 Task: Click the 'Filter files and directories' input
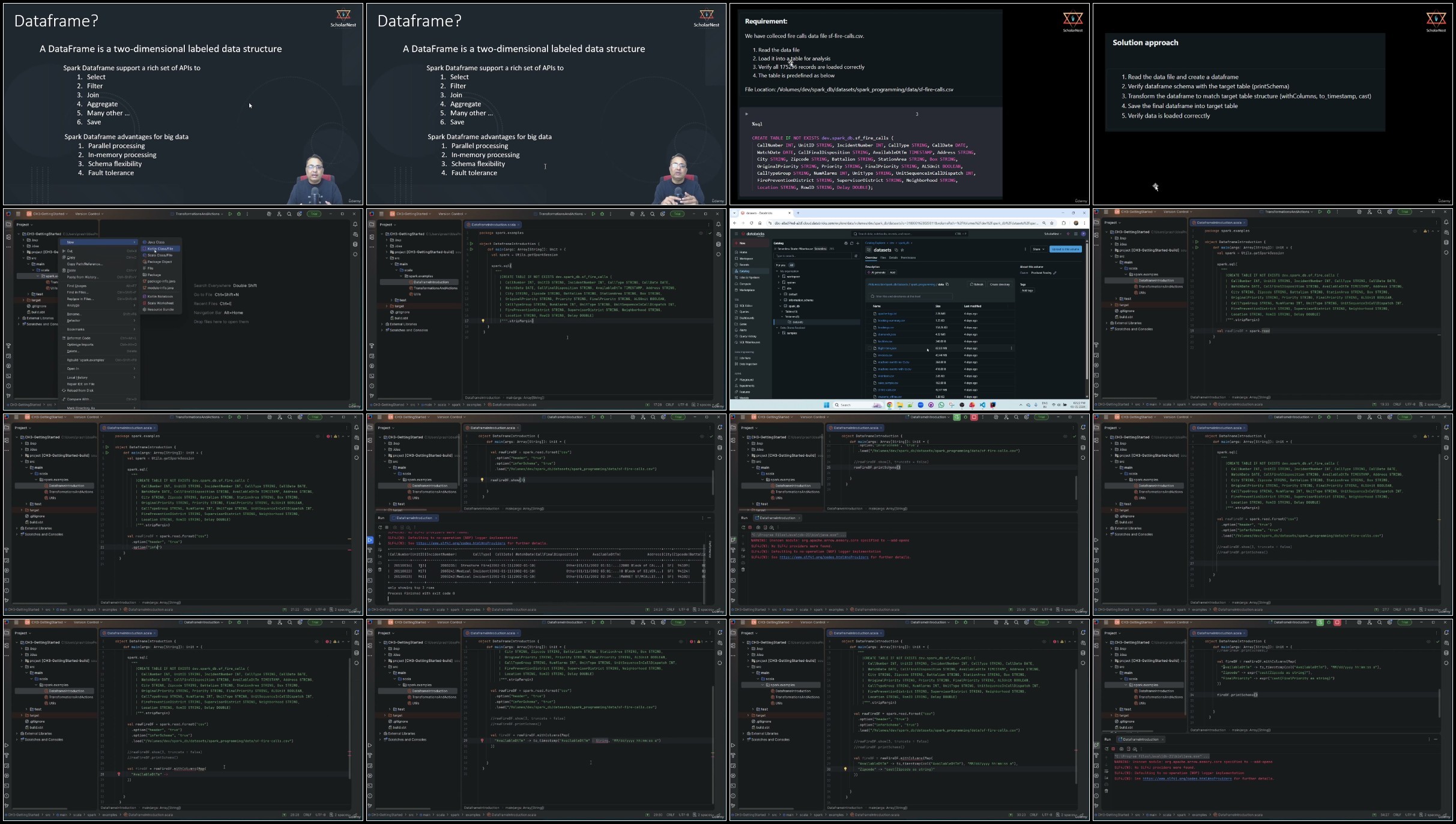pyautogui.click(x=908, y=296)
